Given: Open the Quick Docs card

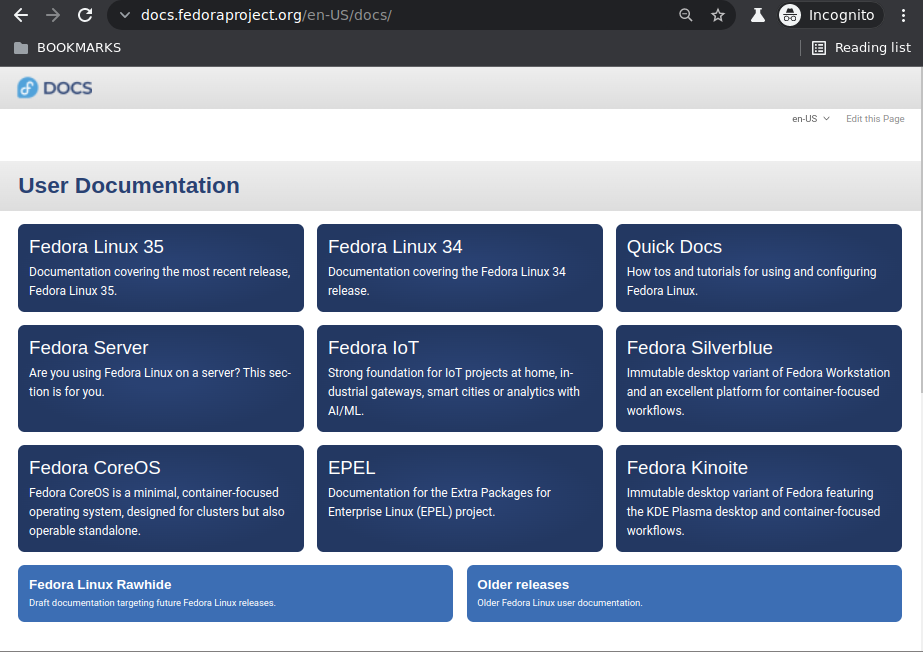Looking at the screenshot, I should 759,268.
